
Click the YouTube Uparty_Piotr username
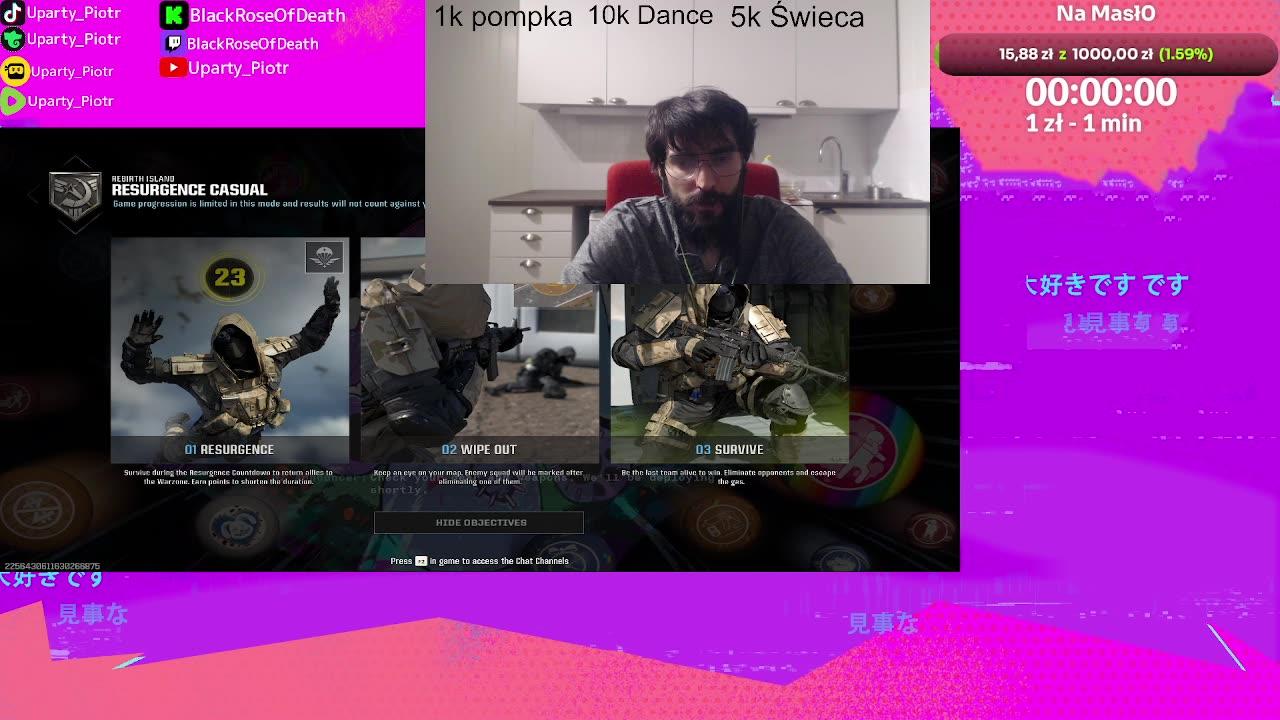238,68
